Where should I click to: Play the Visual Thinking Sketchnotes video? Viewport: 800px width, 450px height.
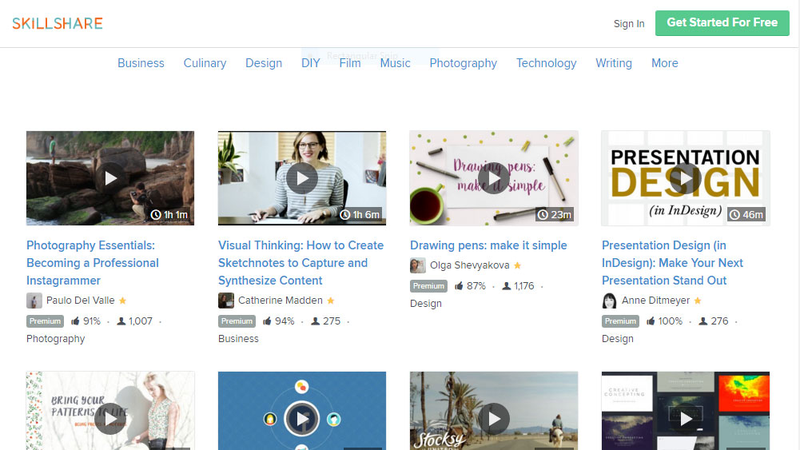pyautogui.click(x=302, y=178)
